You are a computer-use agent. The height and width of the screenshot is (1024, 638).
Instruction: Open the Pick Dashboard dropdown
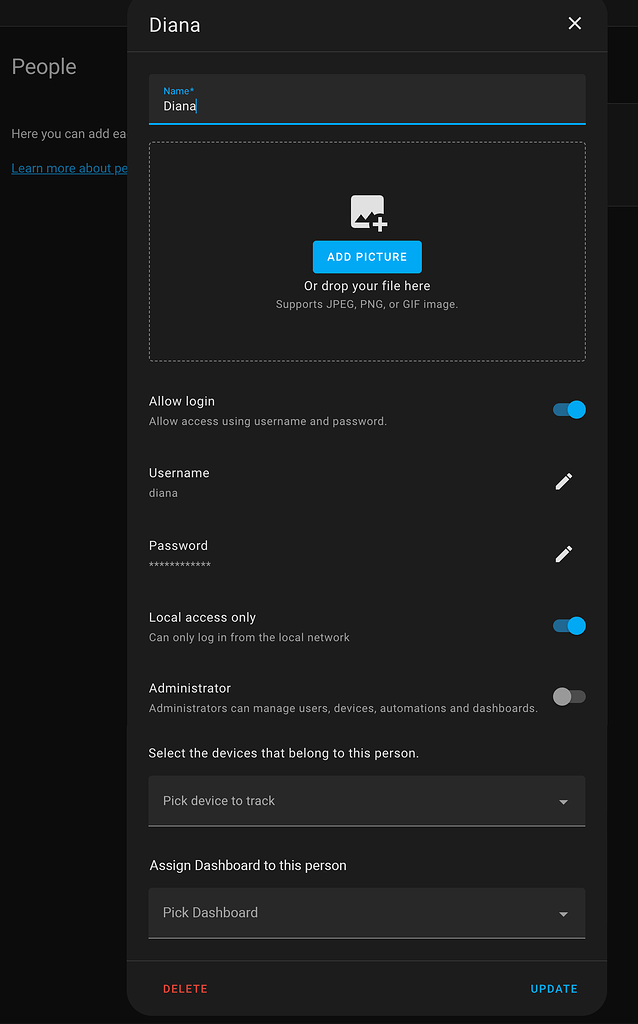[367, 913]
